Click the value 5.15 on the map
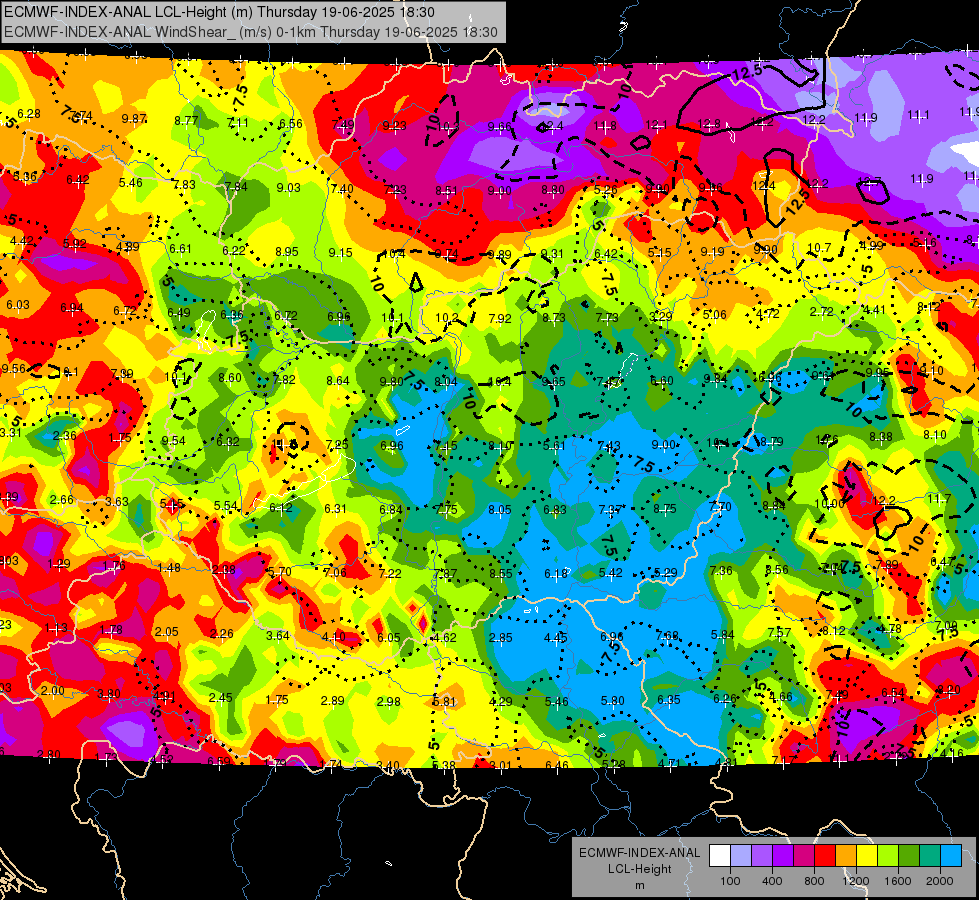Screen dimensions: 979x900 tap(659, 252)
